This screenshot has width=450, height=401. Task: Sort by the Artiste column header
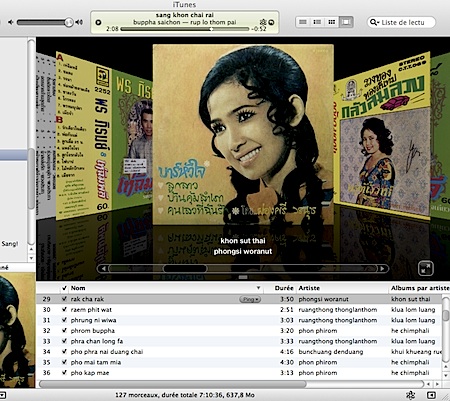tap(342, 288)
